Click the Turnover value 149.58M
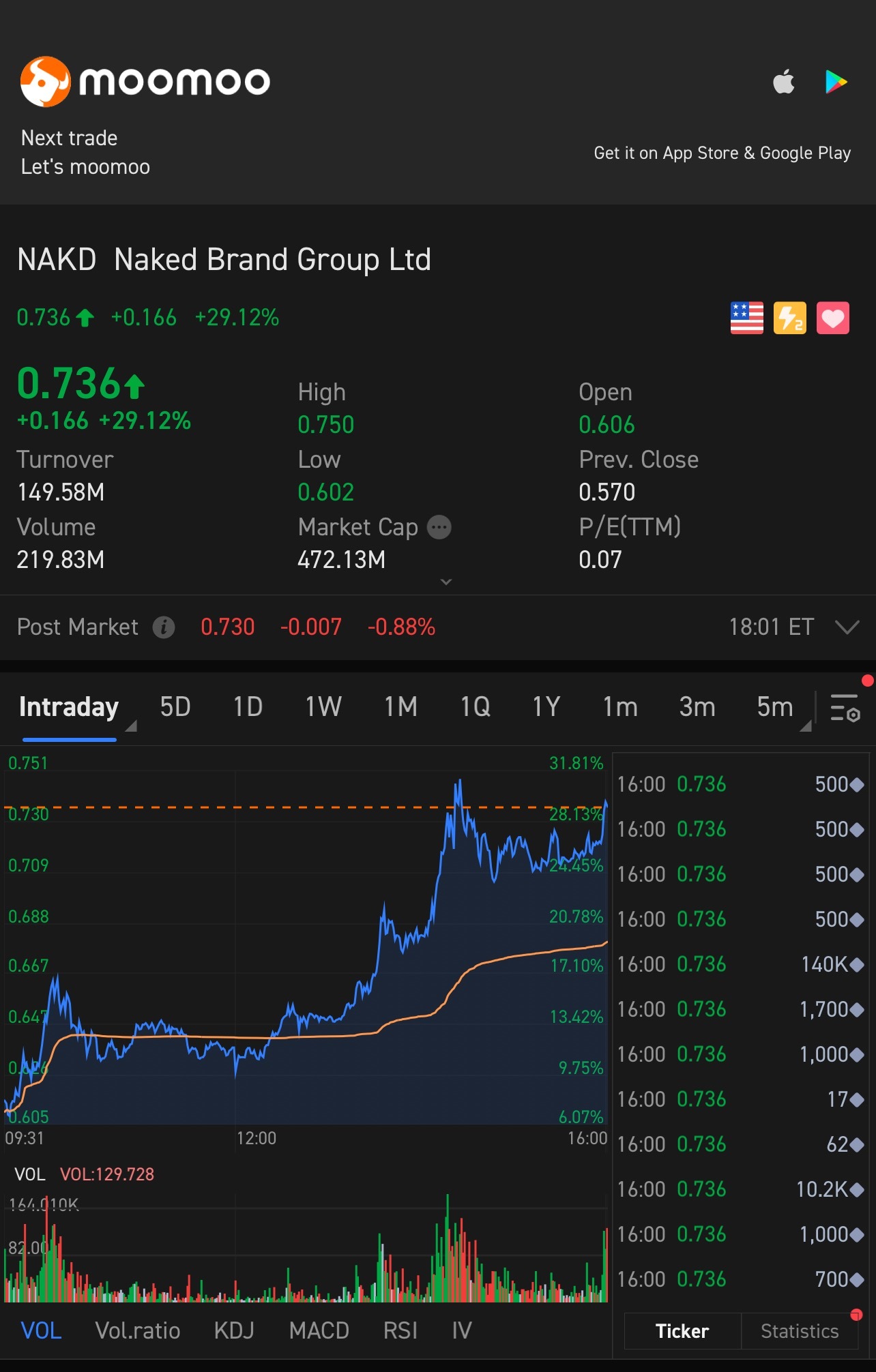The image size is (876, 1372). click(61, 492)
